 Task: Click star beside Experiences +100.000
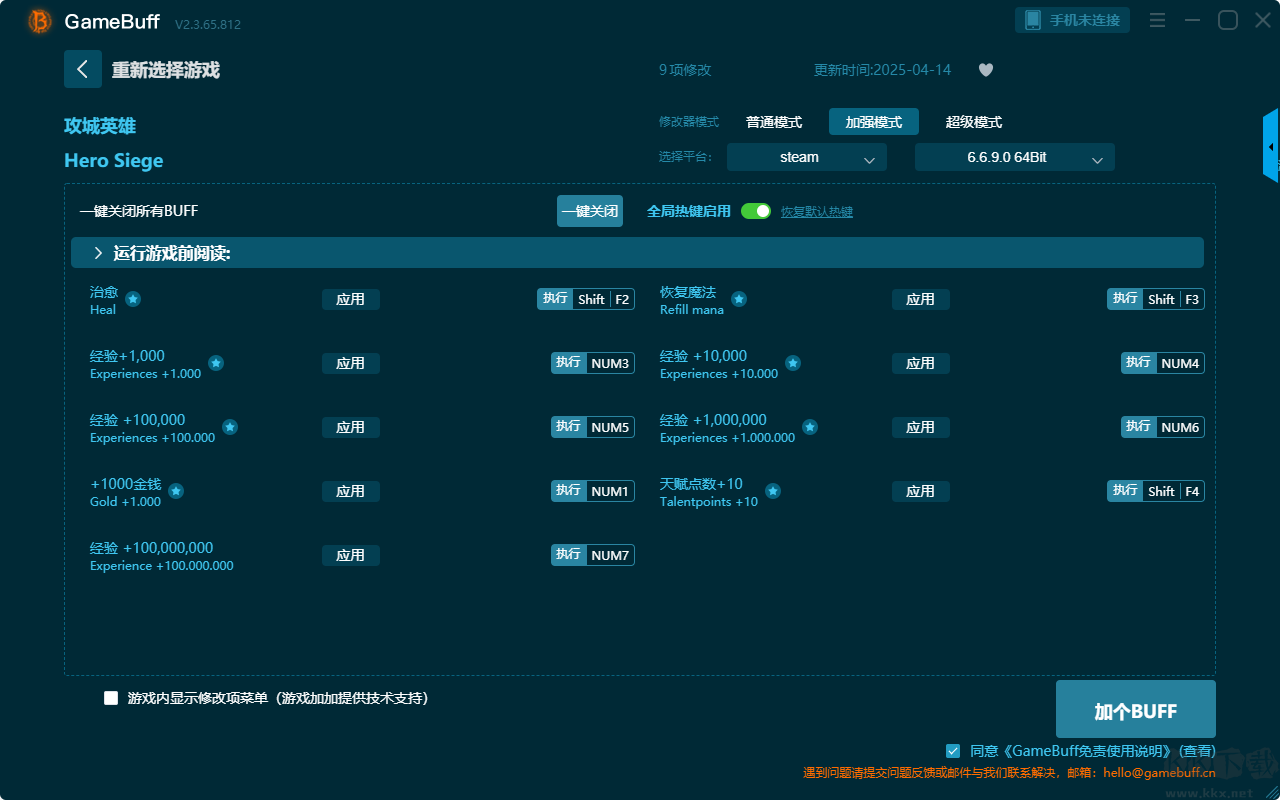pyautogui.click(x=230, y=427)
